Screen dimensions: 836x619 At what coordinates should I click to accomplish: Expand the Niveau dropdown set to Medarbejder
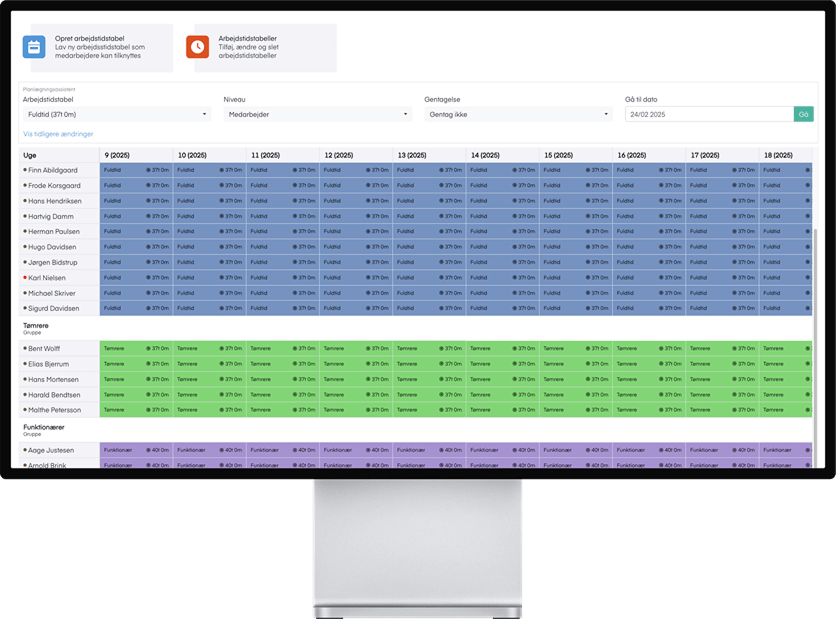[x=317, y=114]
